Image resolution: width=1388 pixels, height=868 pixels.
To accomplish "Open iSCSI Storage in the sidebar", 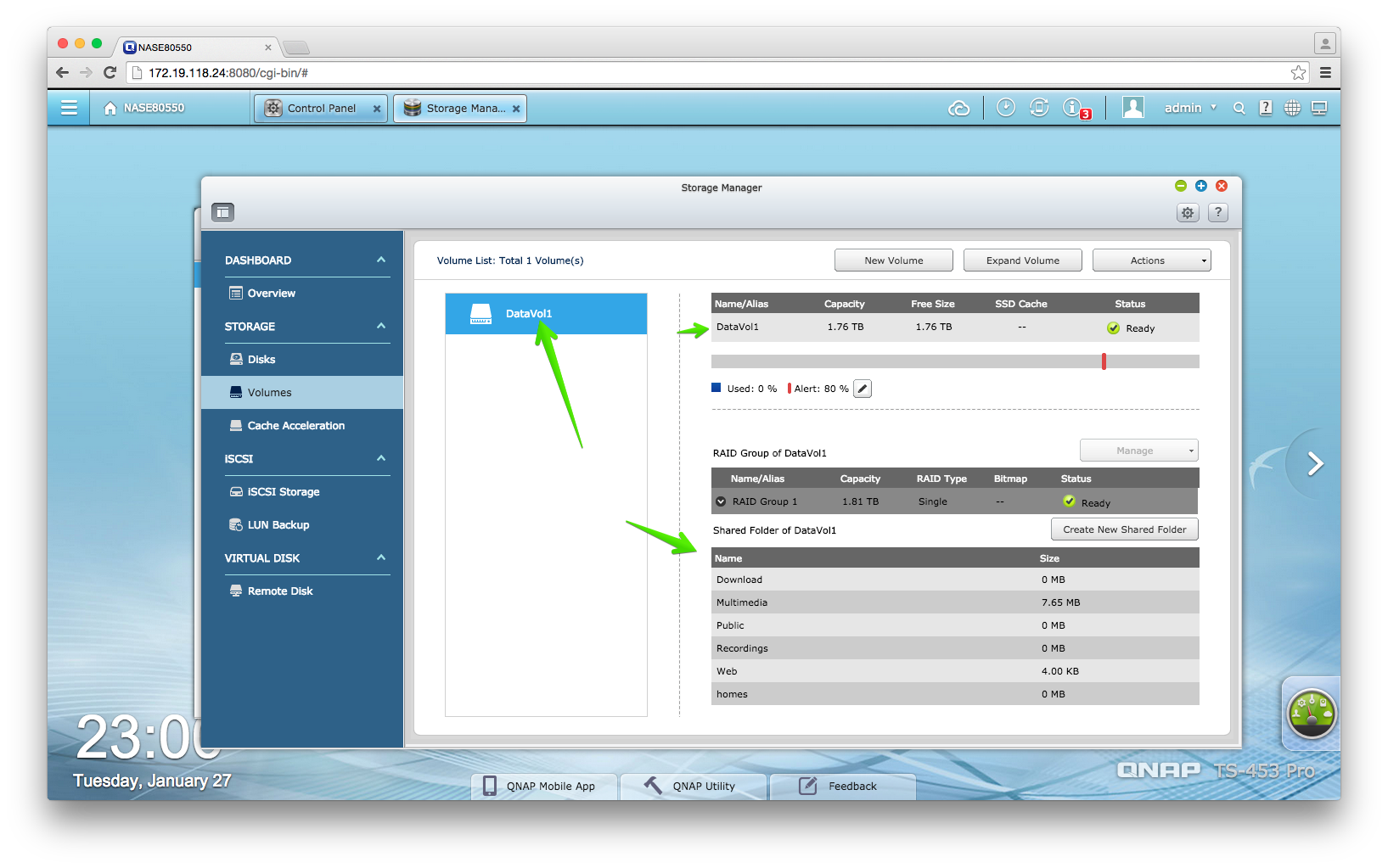I will [x=302, y=492].
